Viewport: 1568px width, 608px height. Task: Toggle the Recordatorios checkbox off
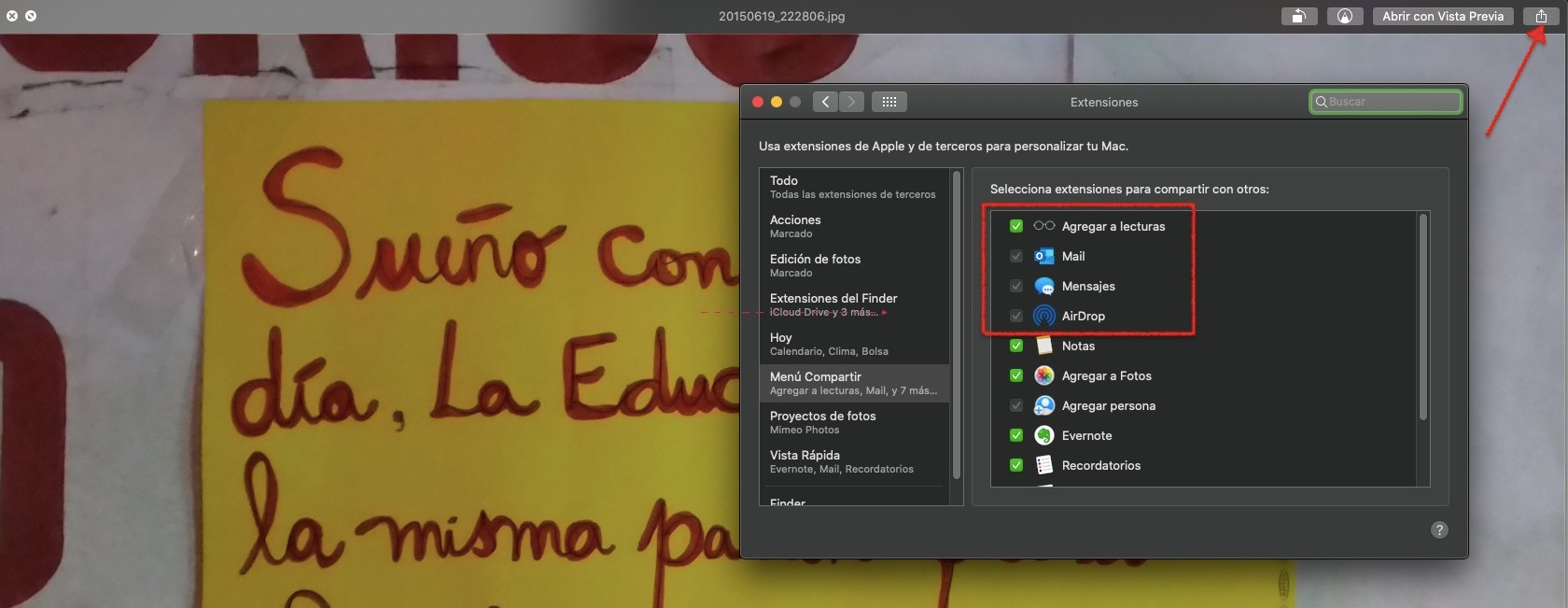click(x=1016, y=465)
